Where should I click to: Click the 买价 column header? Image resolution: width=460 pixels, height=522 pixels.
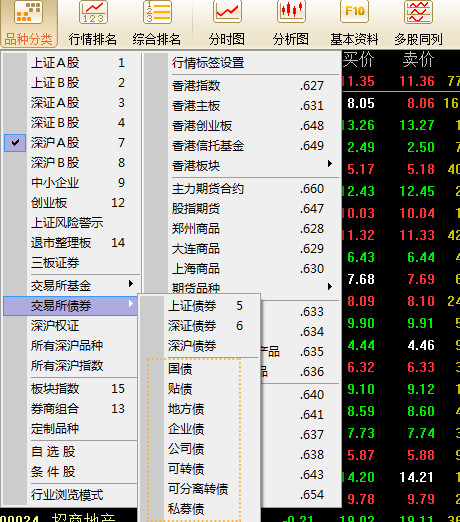(358, 60)
